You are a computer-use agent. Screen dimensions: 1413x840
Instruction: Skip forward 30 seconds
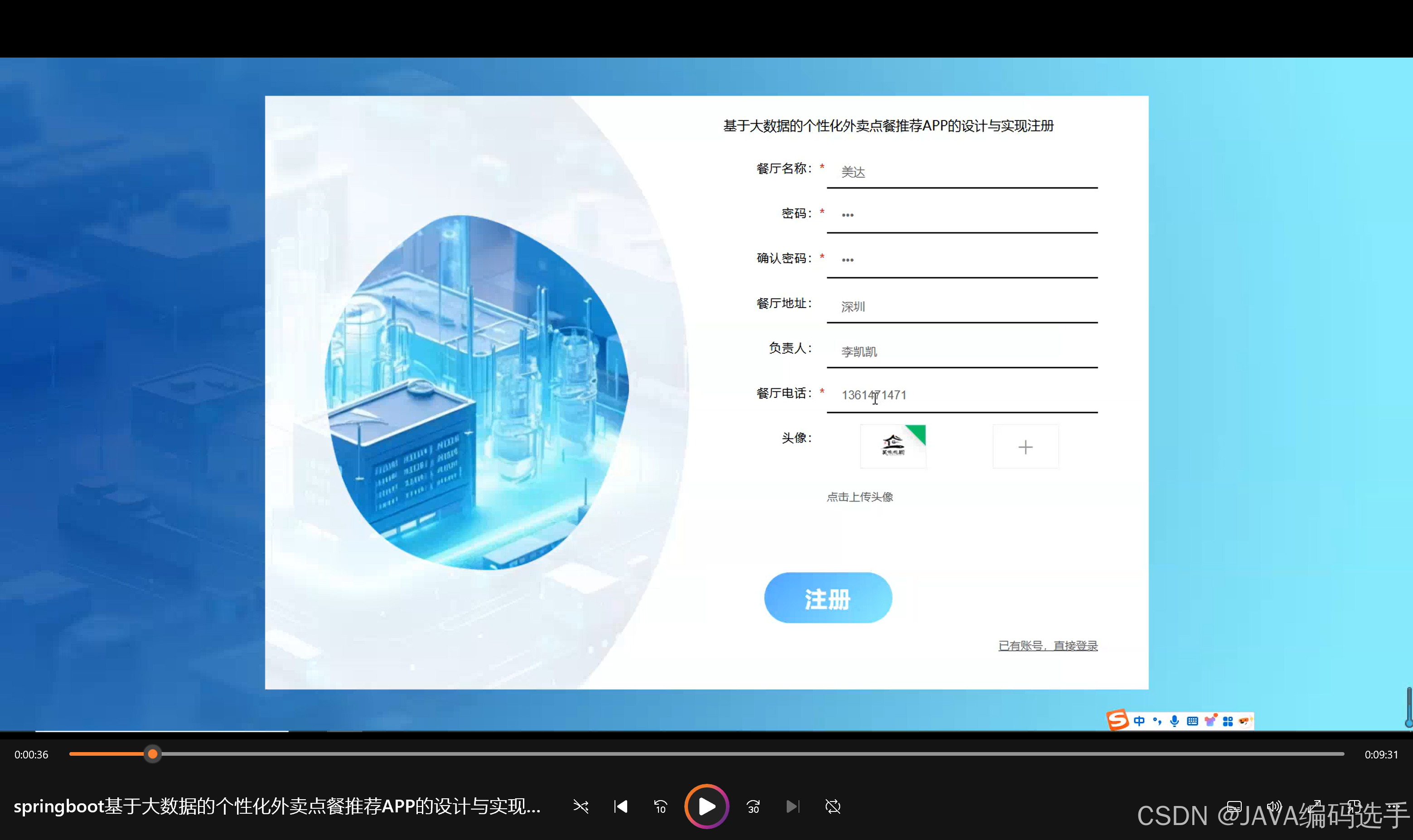(753, 806)
